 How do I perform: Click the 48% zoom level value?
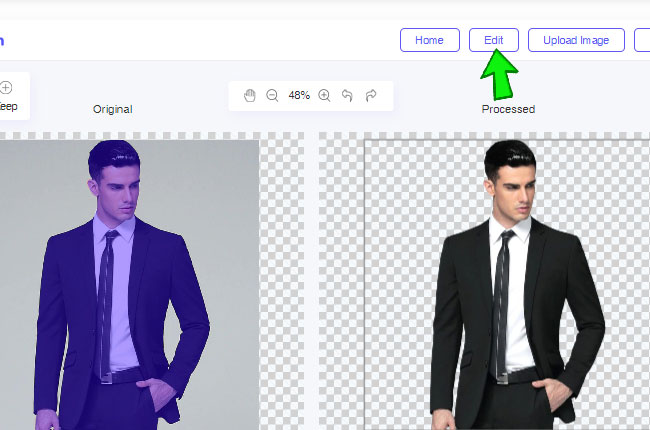299,95
